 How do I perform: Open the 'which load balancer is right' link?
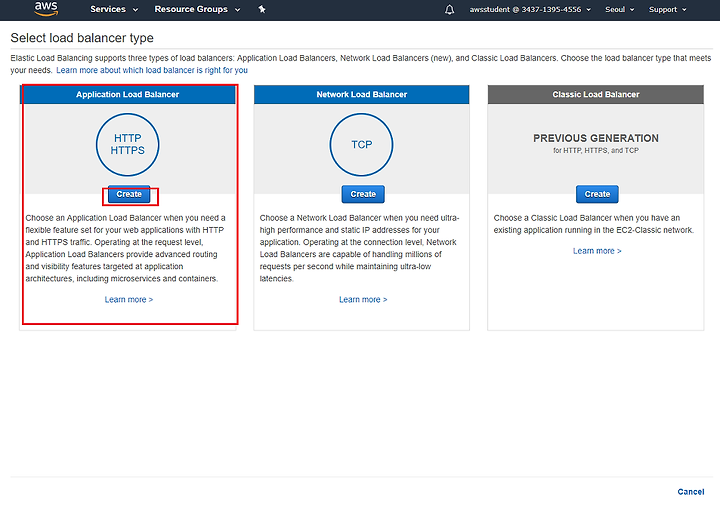tap(152, 70)
